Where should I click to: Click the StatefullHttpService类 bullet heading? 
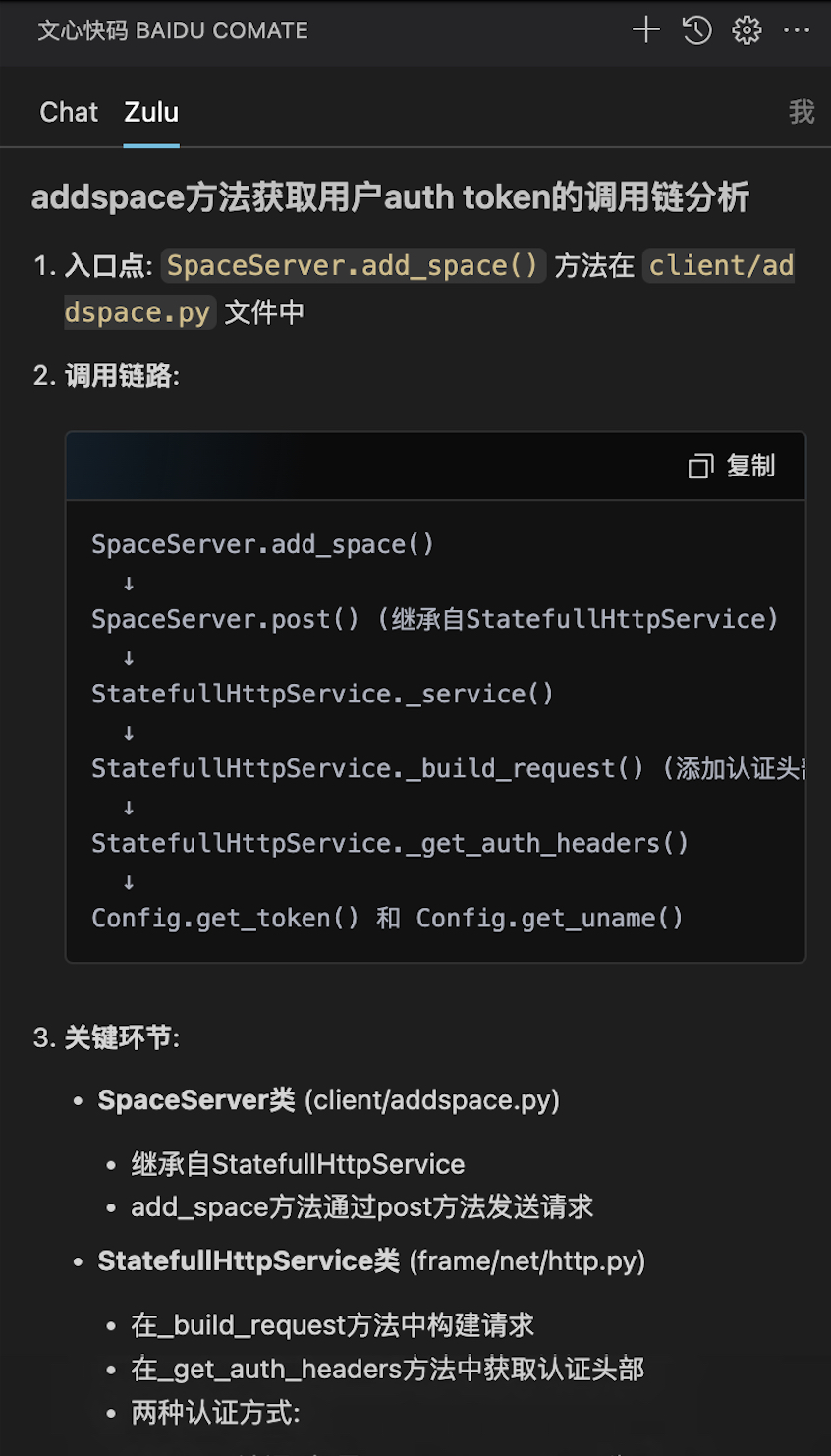(x=249, y=1260)
